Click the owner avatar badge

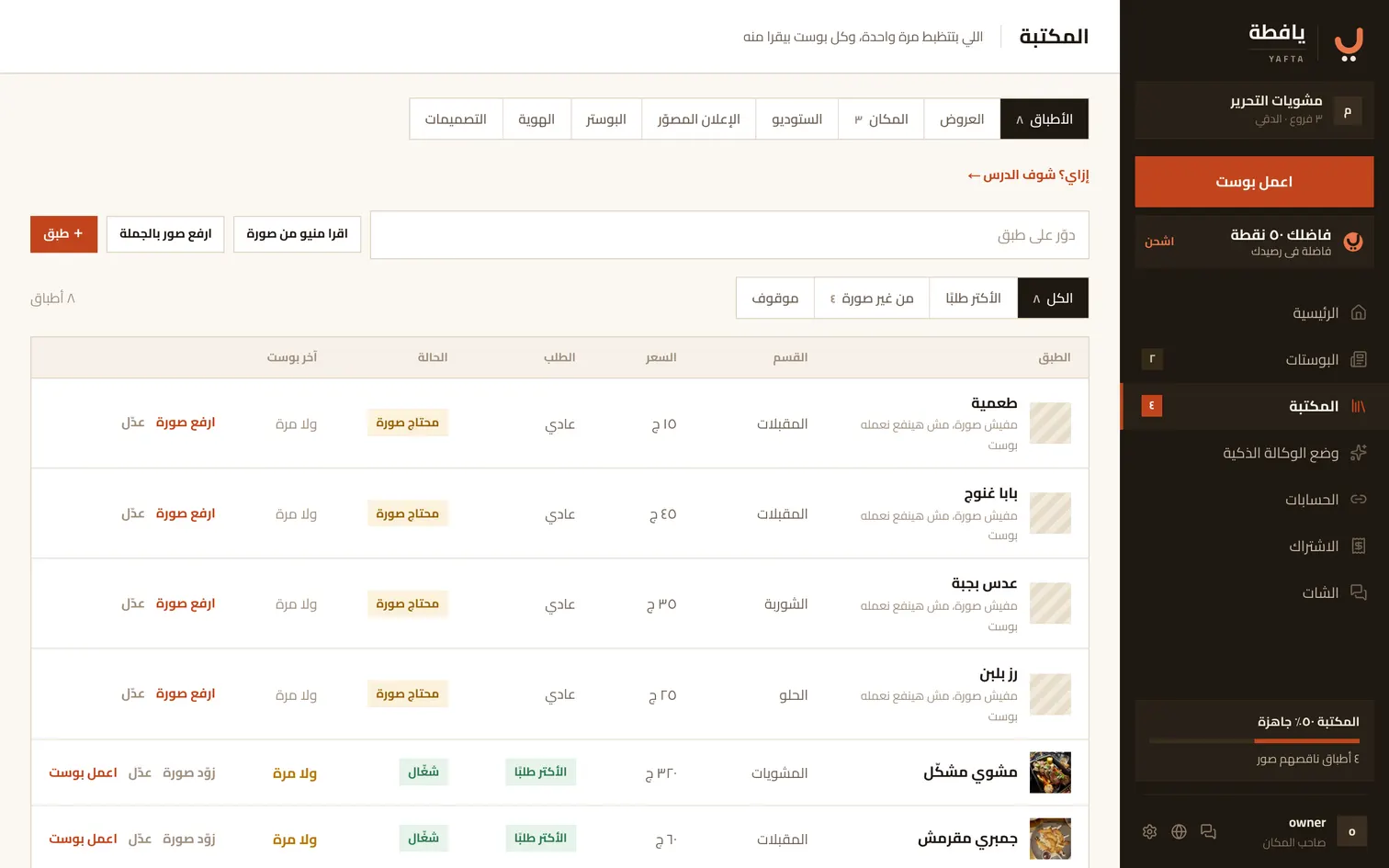[1351, 831]
